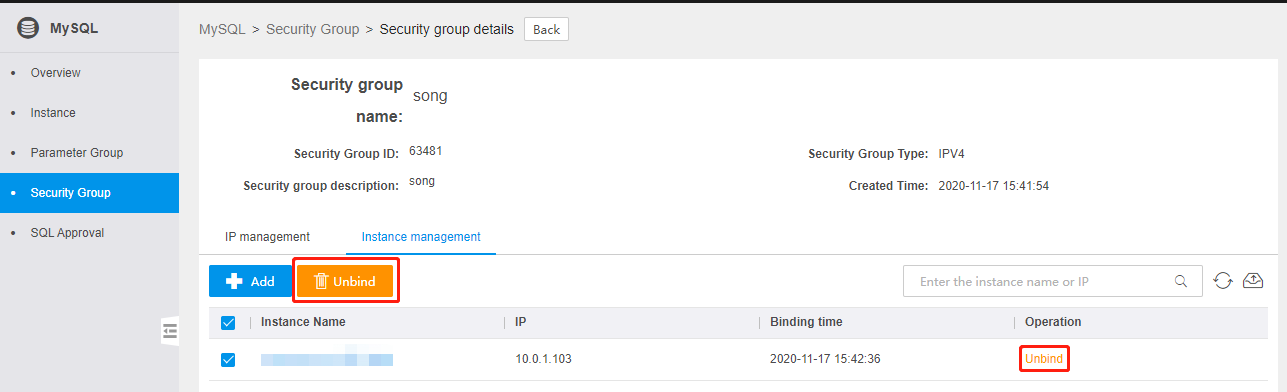Focus the instance name or IP search field
The width and height of the screenshot is (1287, 392).
(x=1038, y=281)
